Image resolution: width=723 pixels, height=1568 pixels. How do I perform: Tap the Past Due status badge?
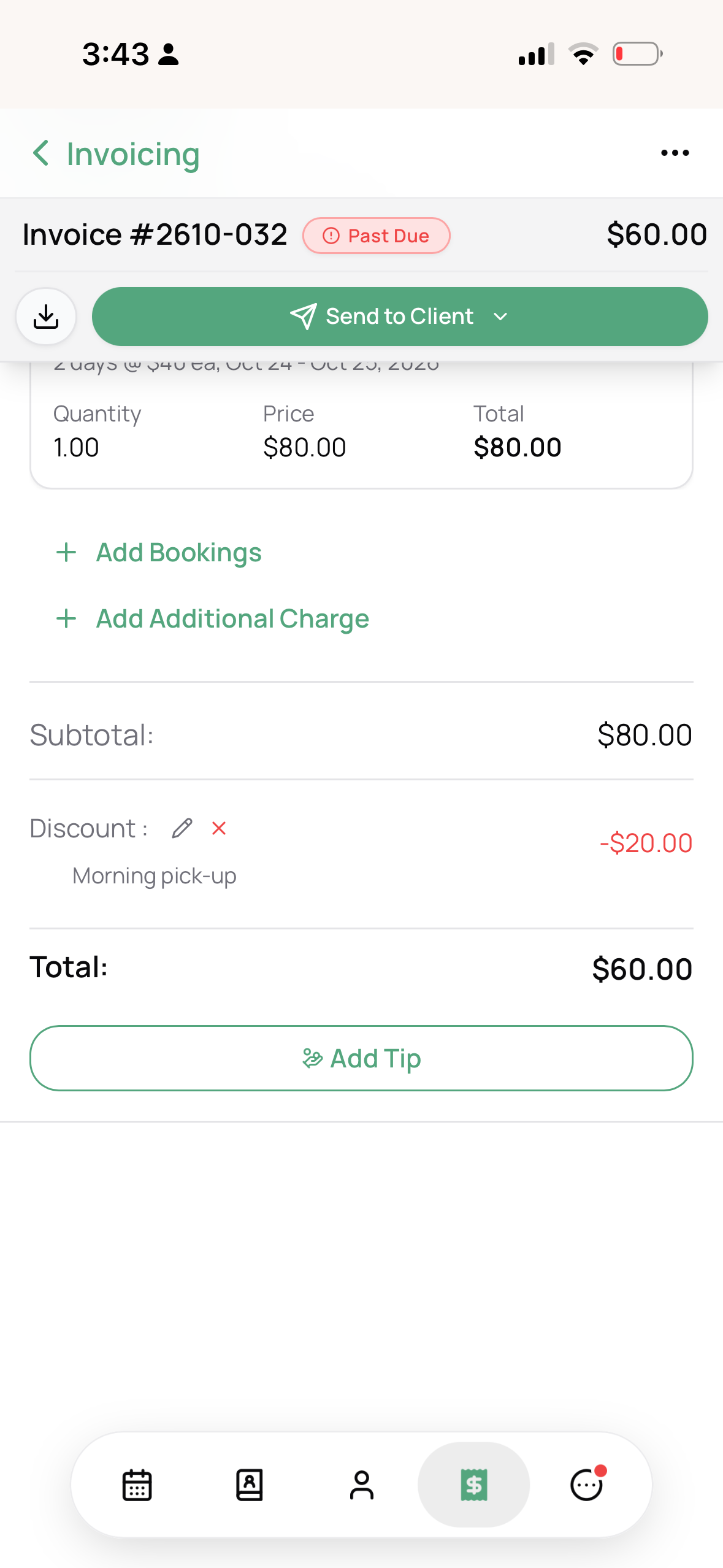[377, 236]
